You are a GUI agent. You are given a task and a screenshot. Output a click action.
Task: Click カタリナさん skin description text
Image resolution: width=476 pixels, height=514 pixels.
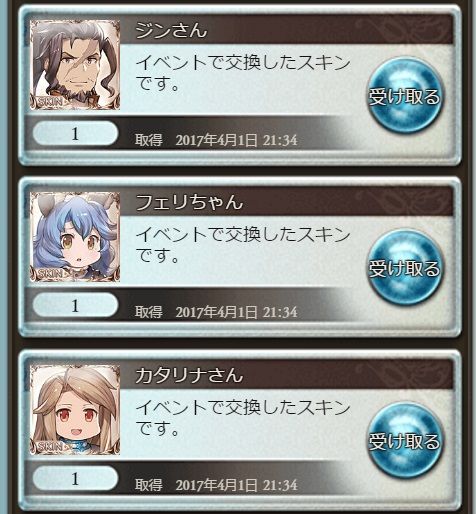243,417
